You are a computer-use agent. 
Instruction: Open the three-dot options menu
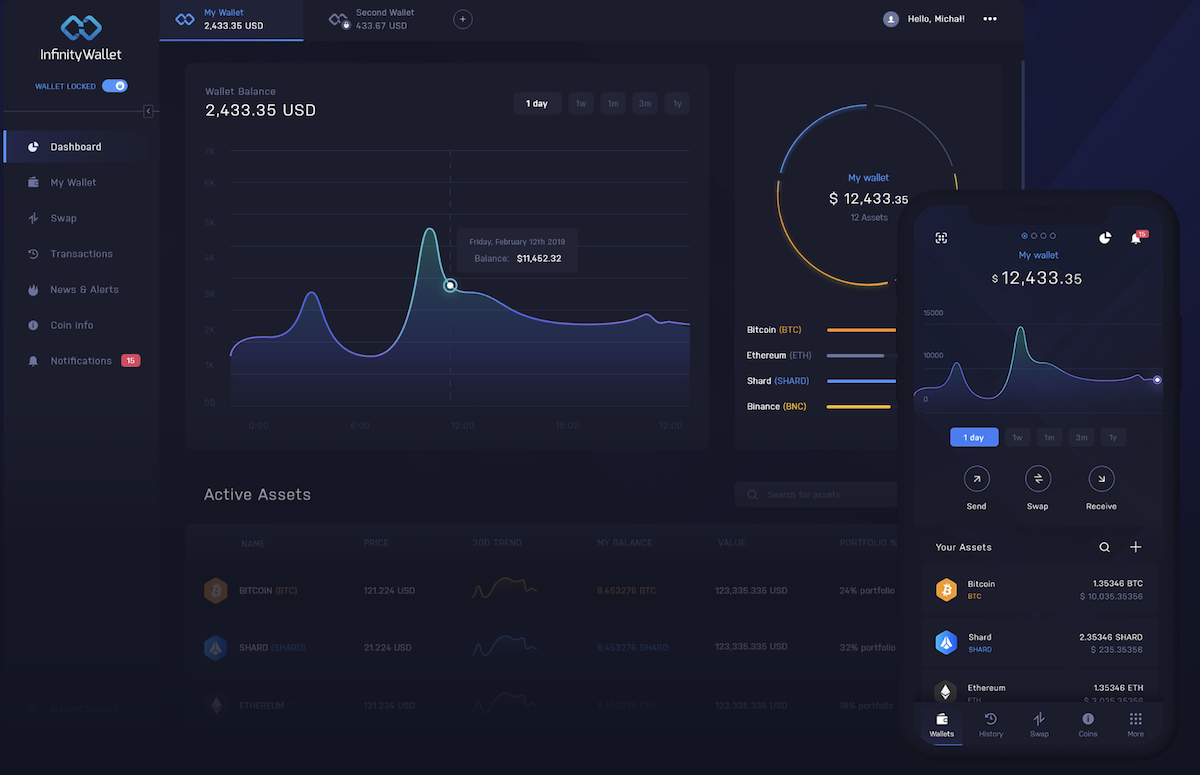[x=990, y=19]
